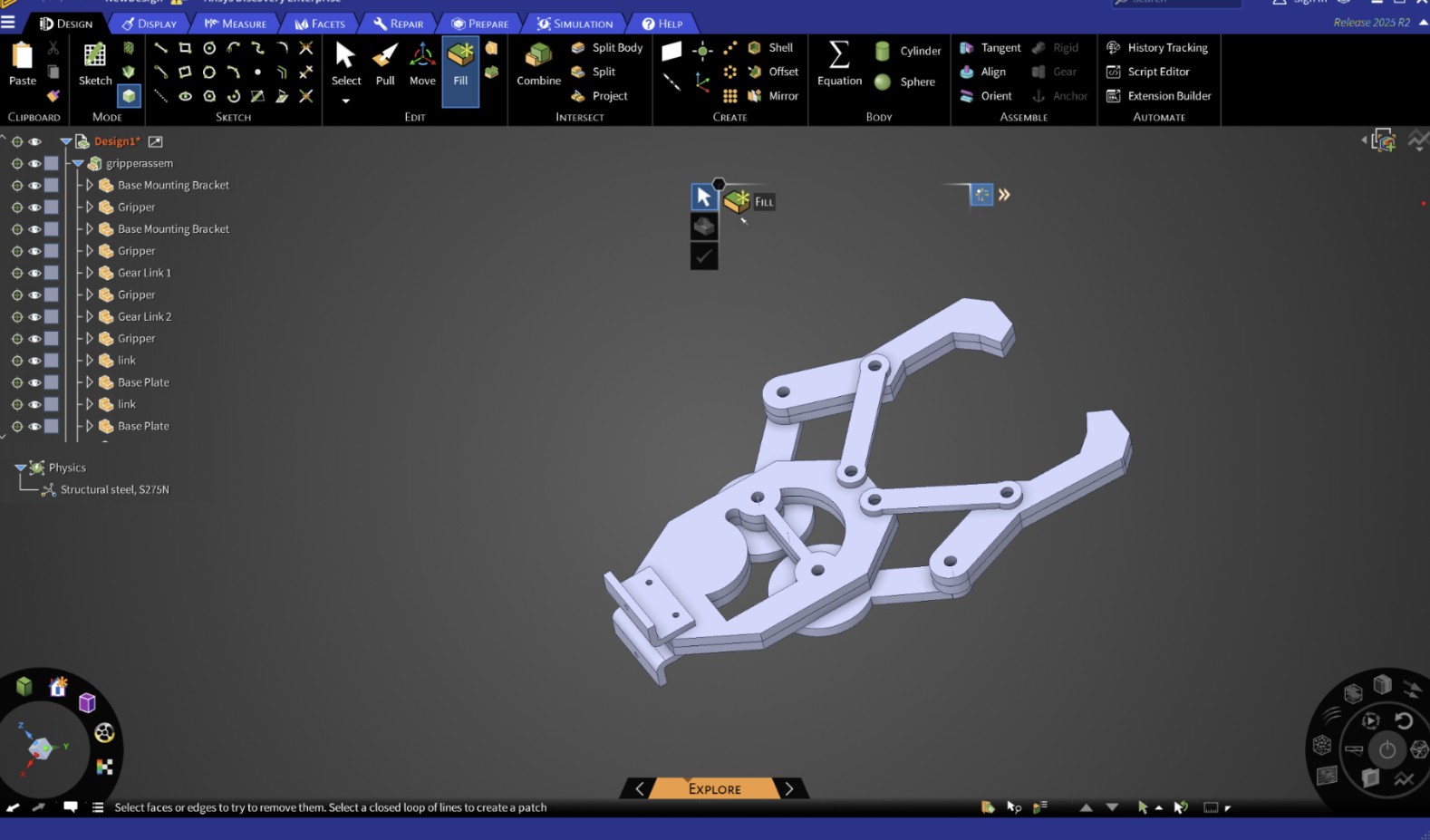
Task: Insert a Cylinder body
Action: (909, 51)
